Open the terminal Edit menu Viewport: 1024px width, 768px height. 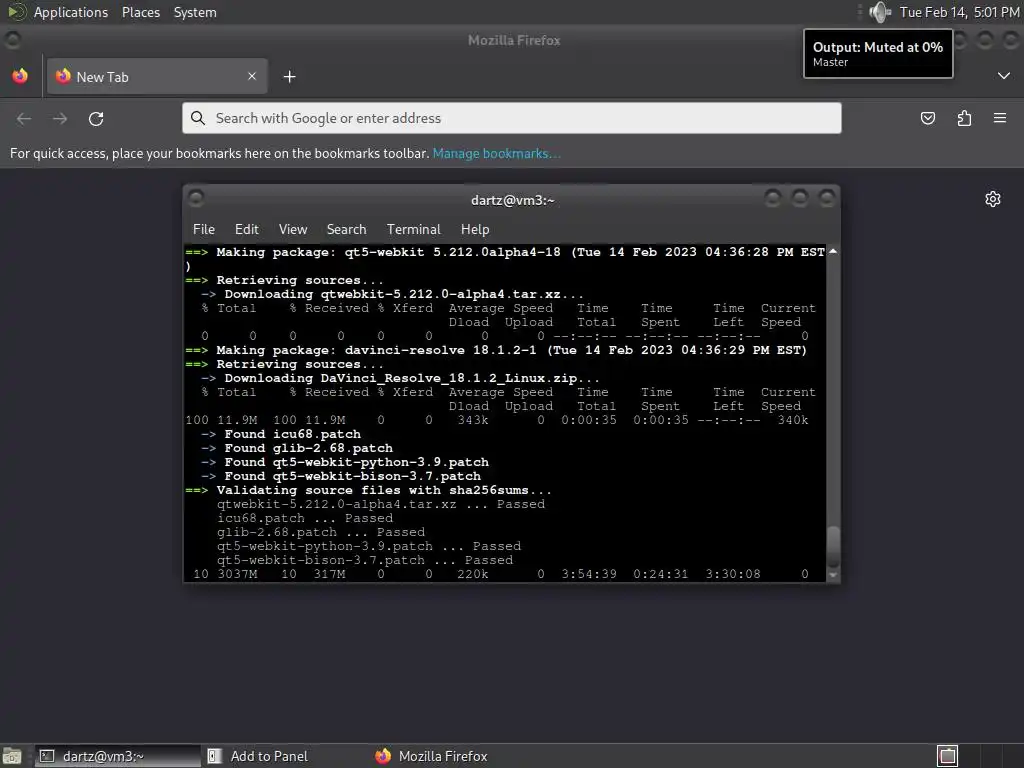246,229
